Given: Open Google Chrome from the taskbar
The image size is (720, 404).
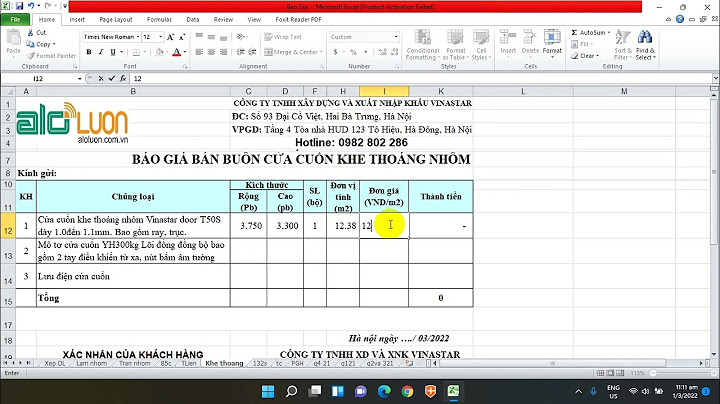Looking at the screenshot, I should click(x=407, y=391).
